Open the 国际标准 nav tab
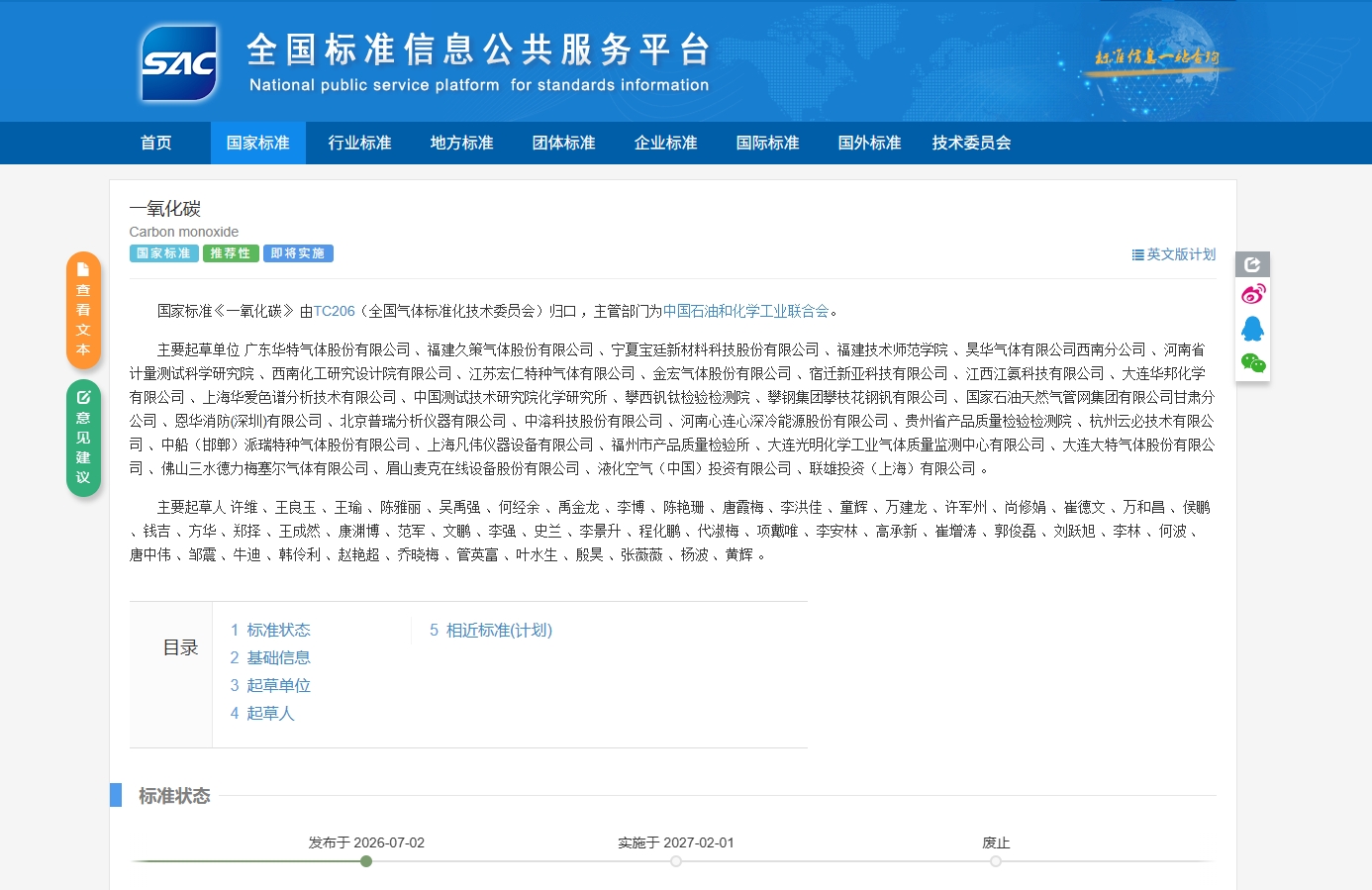 click(x=768, y=143)
